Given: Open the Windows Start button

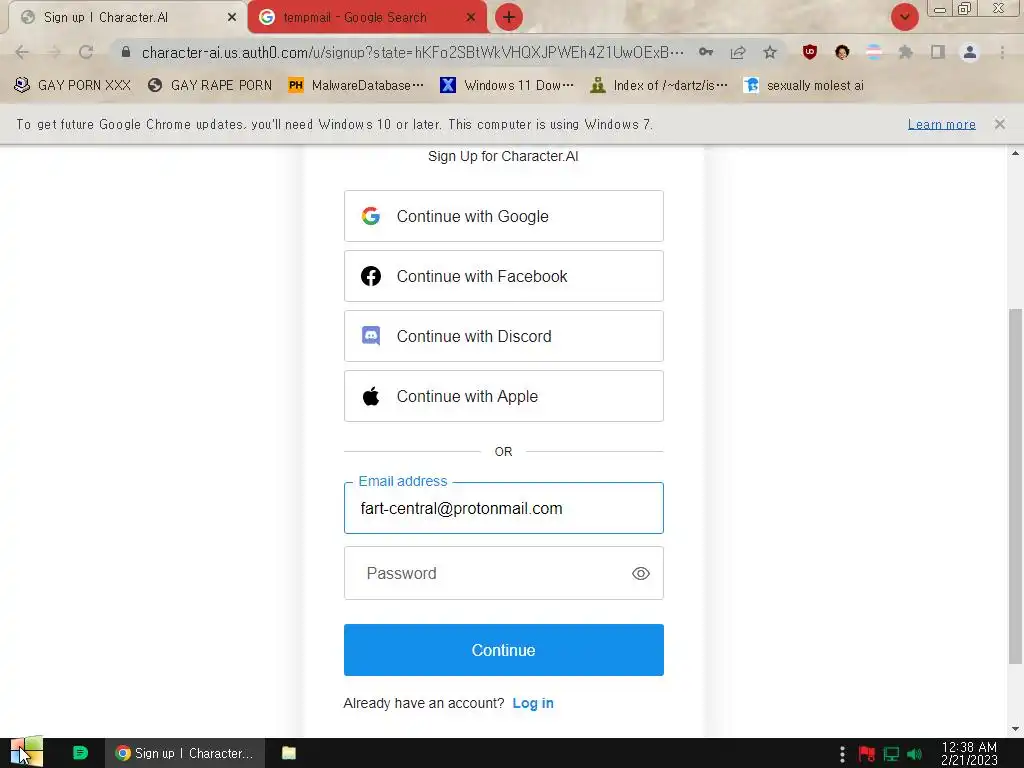Looking at the screenshot, I should (x=26, y=753).
